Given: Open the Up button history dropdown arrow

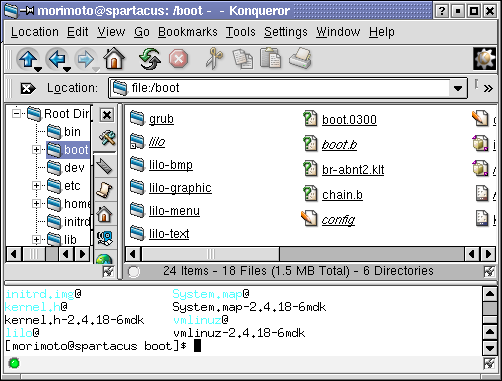Looking at the screenshot, I should coord(38,69).
